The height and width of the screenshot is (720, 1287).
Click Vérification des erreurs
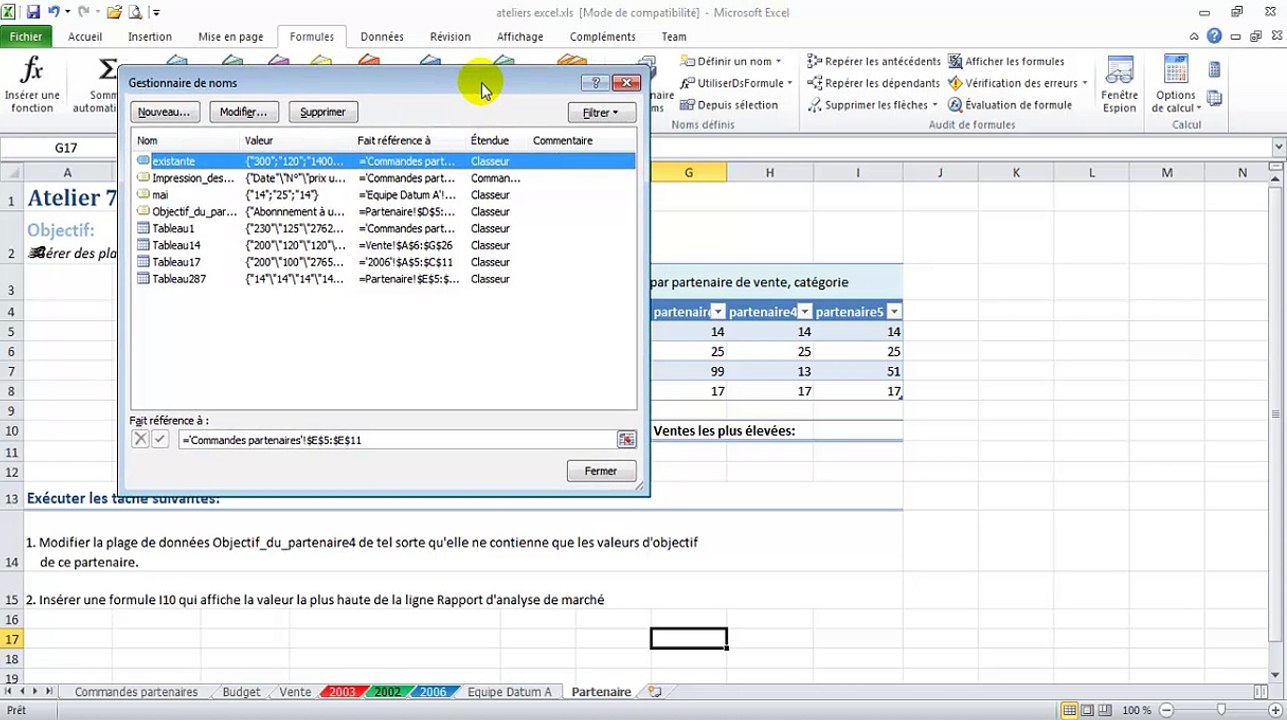[1018, 83]
